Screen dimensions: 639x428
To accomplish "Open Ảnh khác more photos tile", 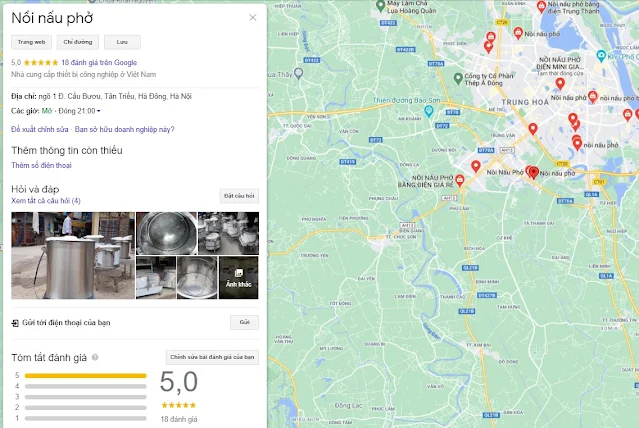I will click(x=238, y=278).
